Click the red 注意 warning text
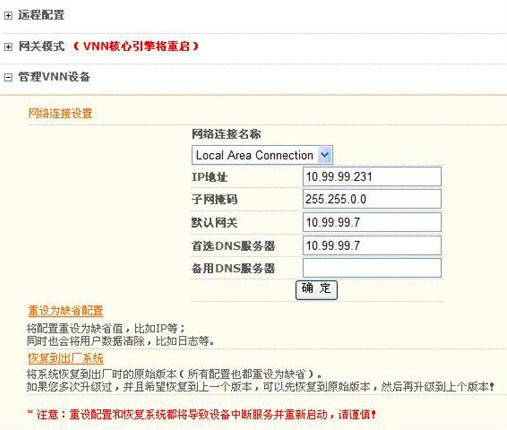The image size is (507, 430). tap(202, 415)
